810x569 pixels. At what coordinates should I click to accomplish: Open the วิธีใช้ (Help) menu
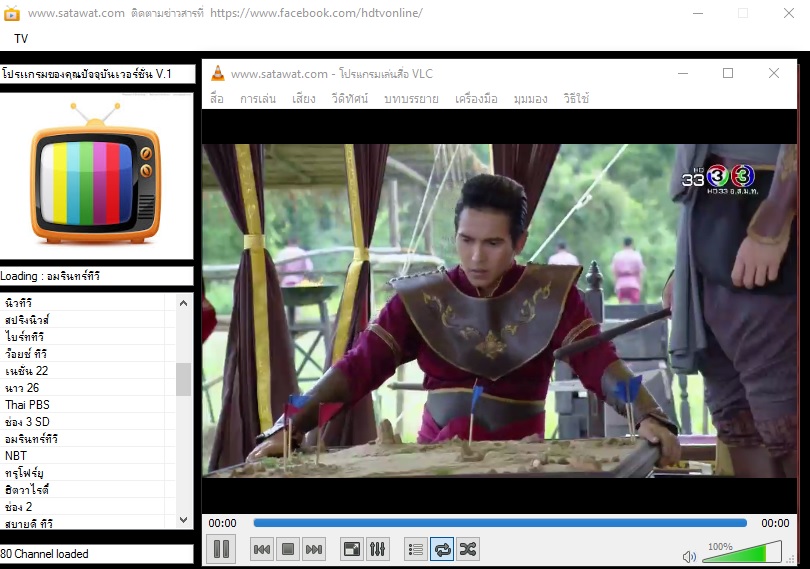tap(576, 98)
